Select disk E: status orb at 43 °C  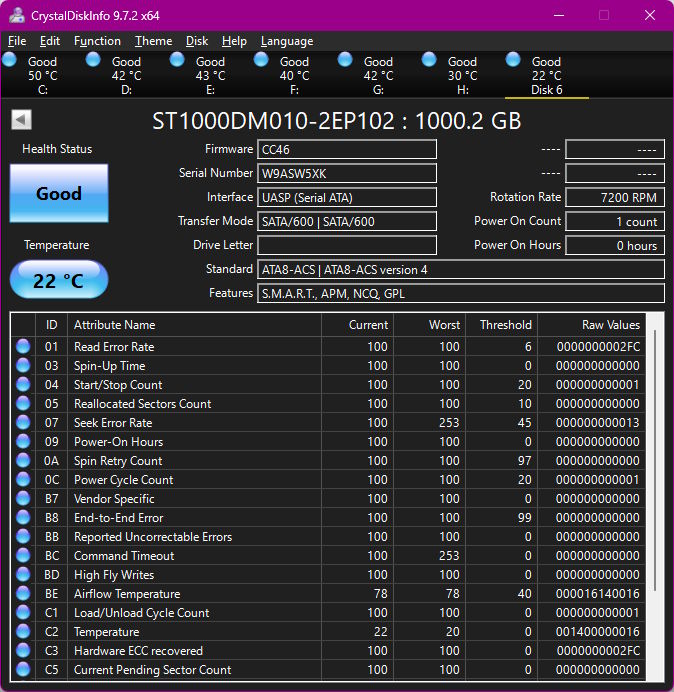click(177, 60)
